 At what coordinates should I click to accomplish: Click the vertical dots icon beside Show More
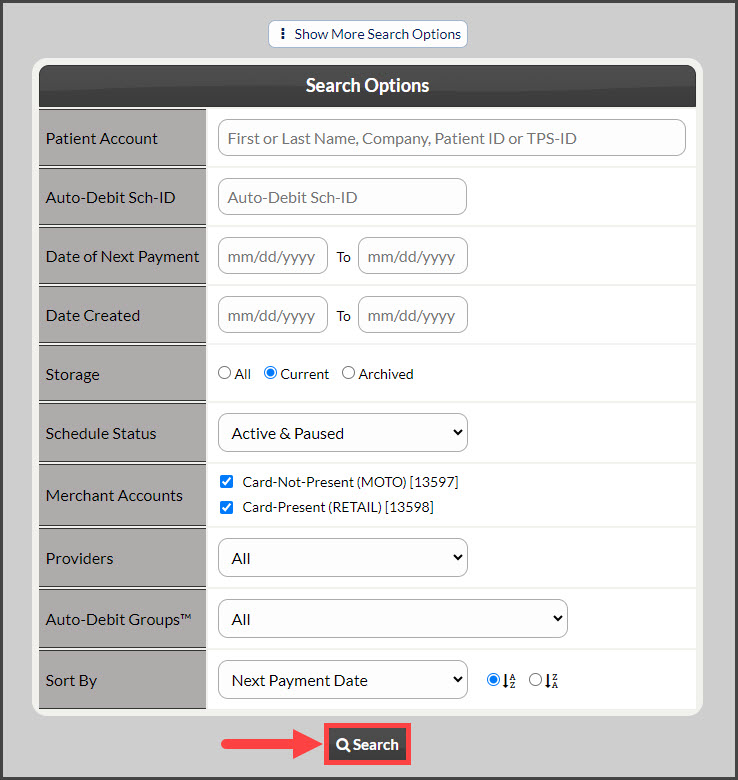pyautogui.click(x=282, y=34)
